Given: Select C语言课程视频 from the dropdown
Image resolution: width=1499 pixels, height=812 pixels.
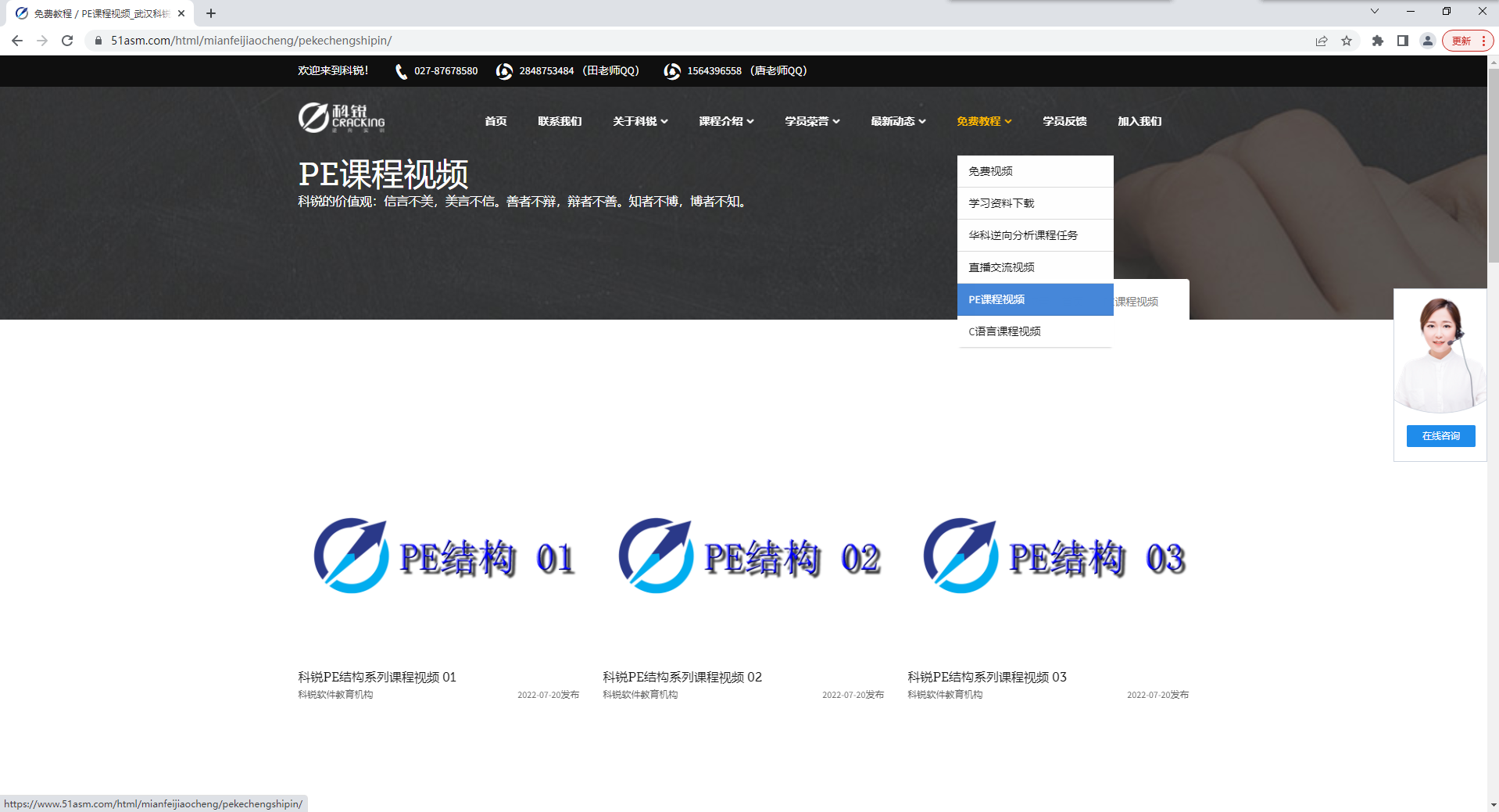Looking at the screenshot, I should 1035,331.
